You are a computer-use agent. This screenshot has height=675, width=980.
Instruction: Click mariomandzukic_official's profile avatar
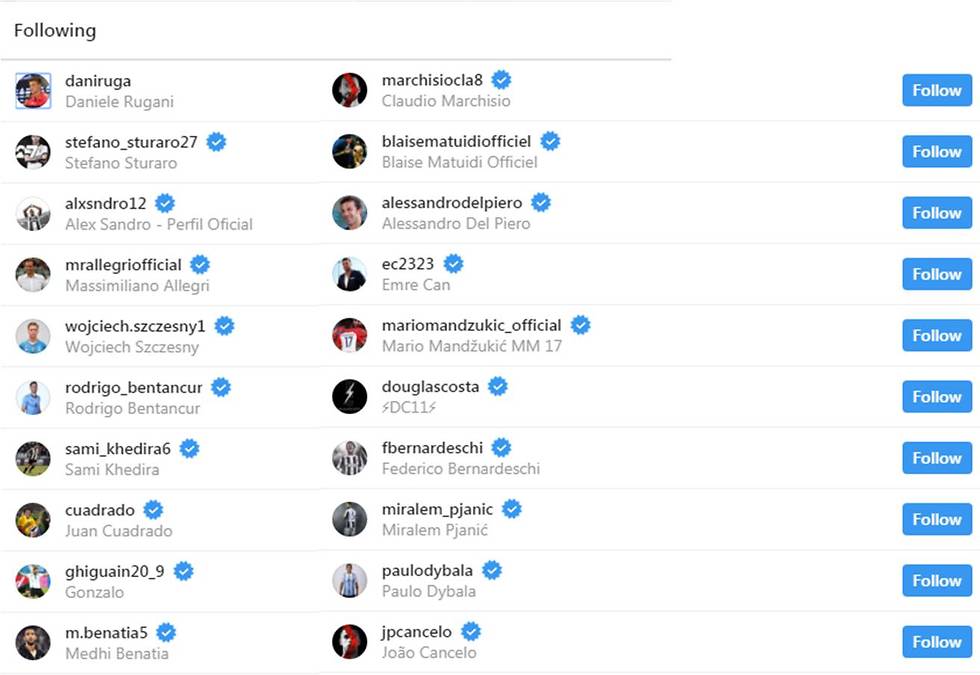349,335
